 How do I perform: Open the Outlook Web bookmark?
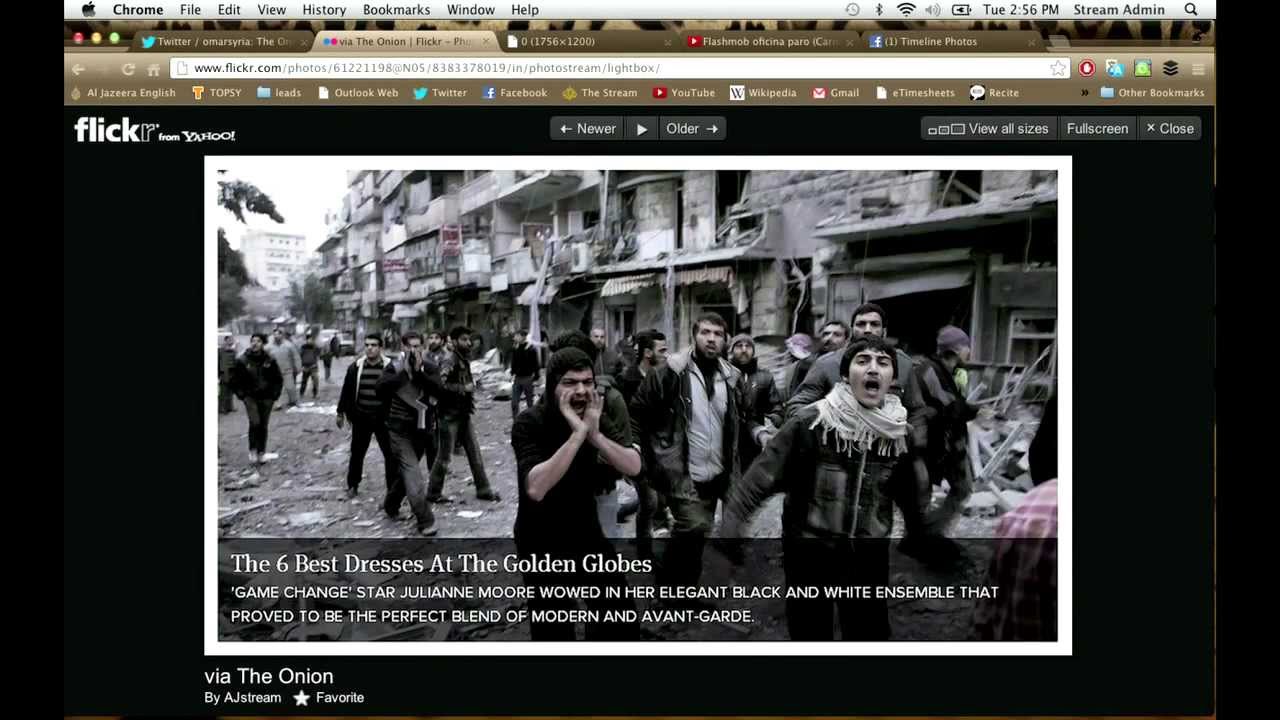(x=357, y=93)
